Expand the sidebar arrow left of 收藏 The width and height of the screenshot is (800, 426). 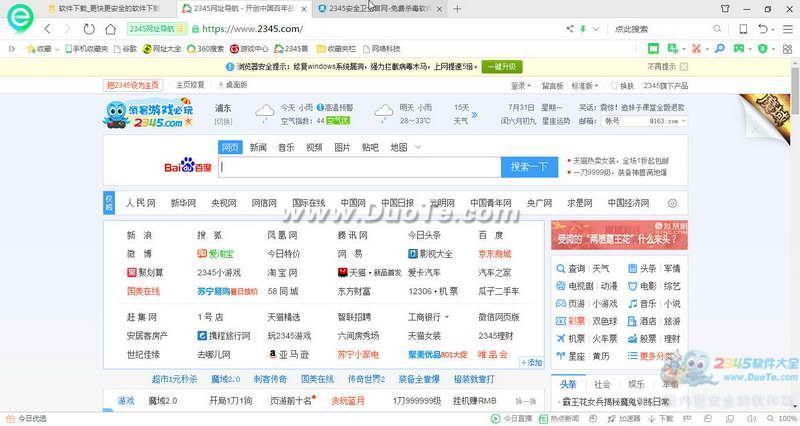tap(12, 49)
